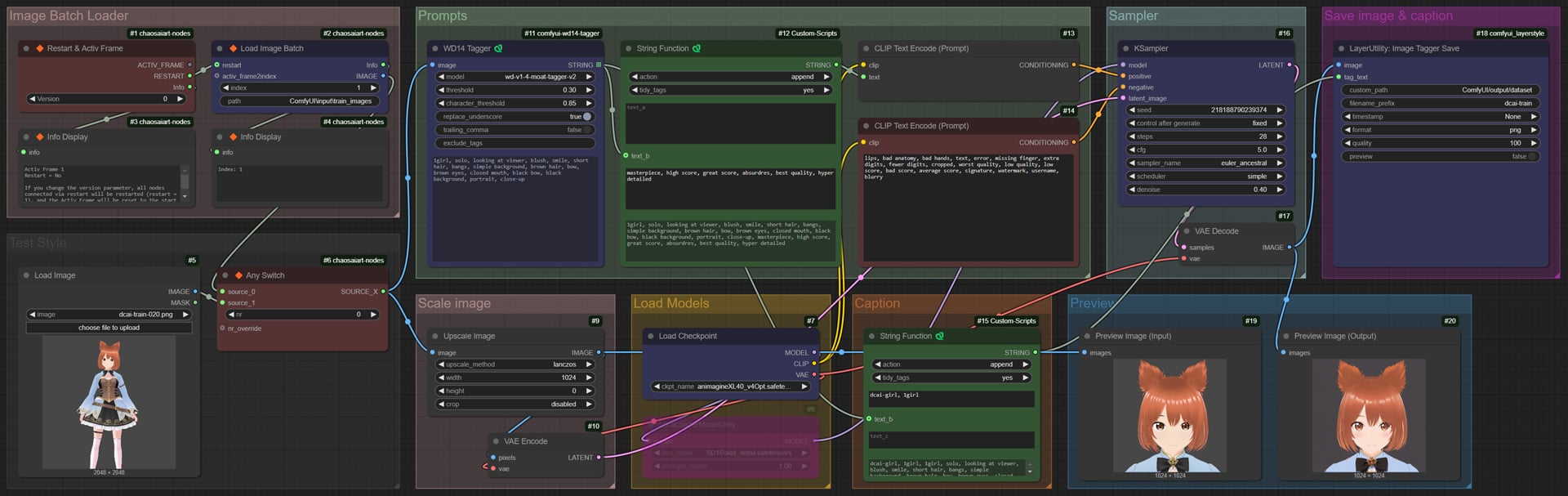
Task: Click the WD14 Tagger green link icon
Action: [498, 48]
